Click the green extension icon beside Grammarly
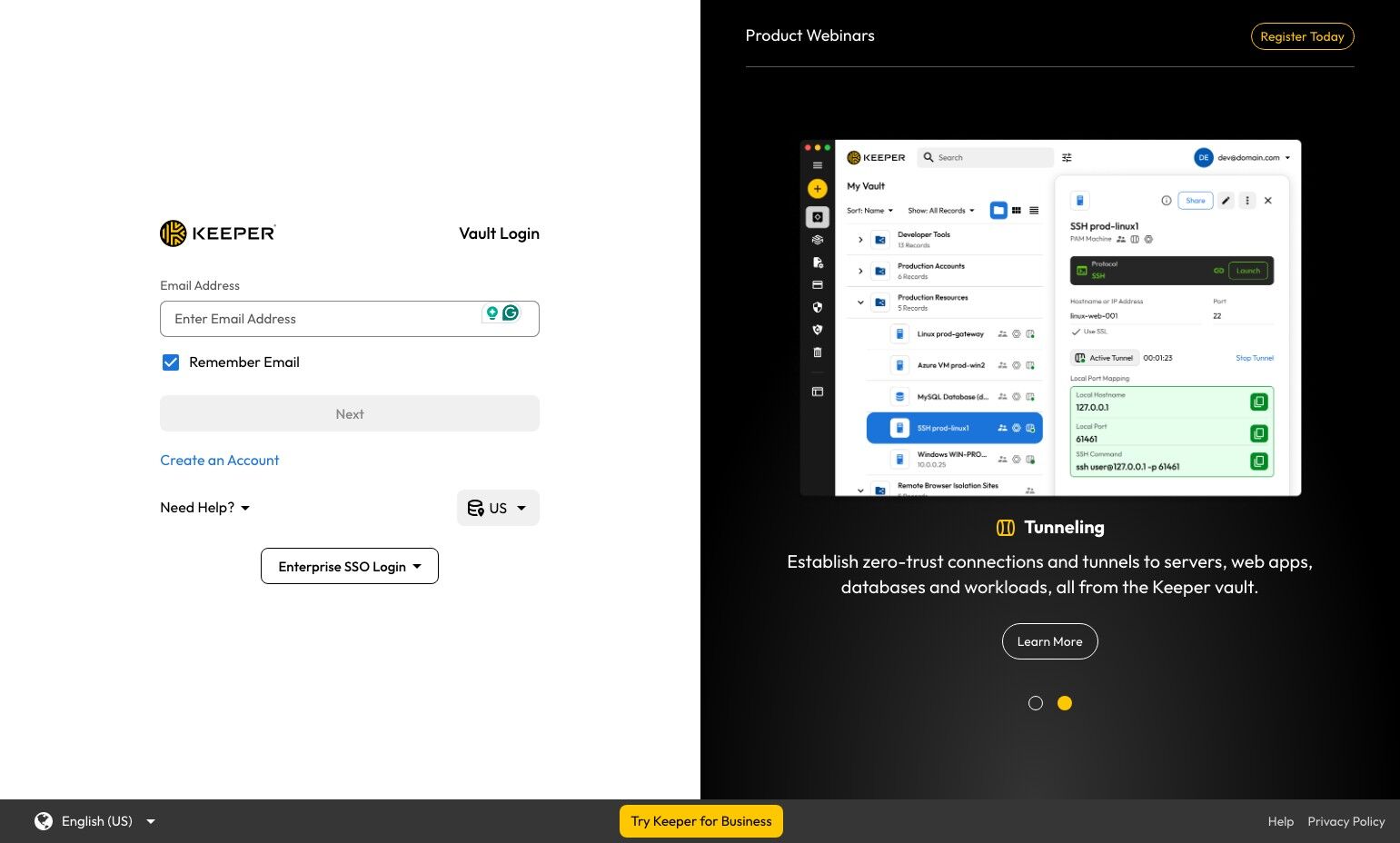 pos(491,313)
